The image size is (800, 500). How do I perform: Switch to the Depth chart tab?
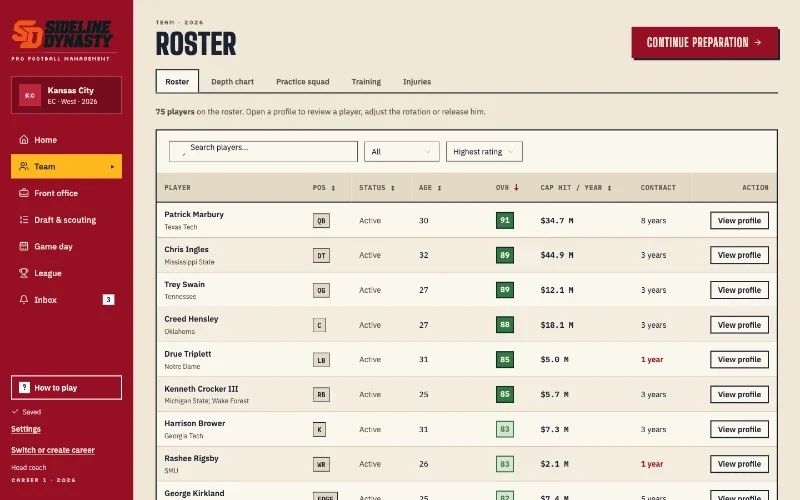(x=232, y=82)
